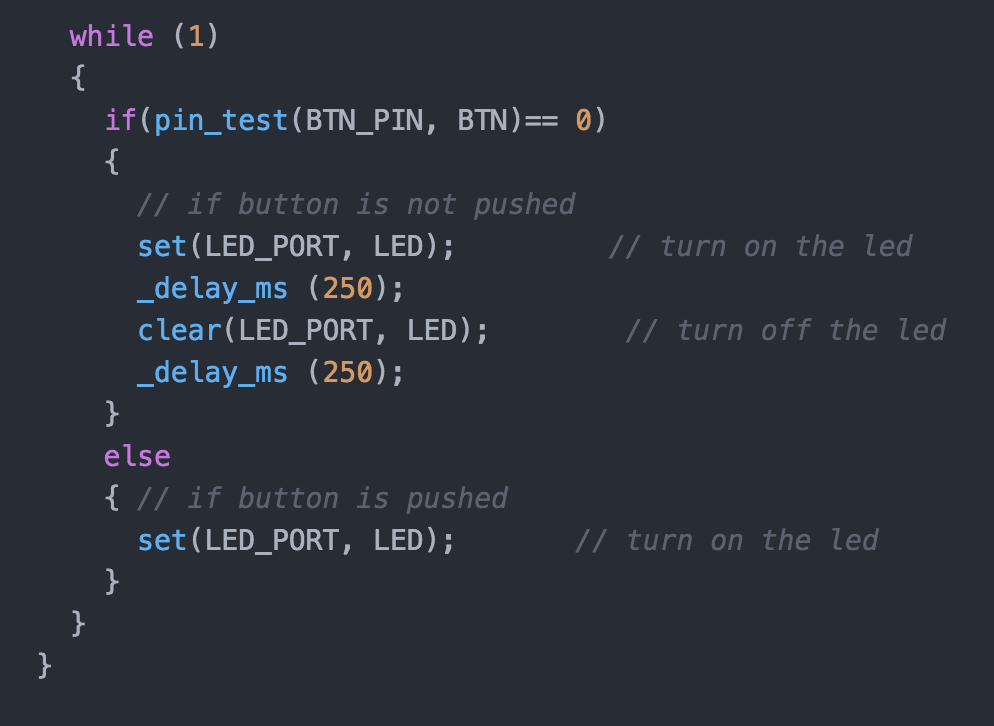Screen dimensions: 994x726
Task: Click the number 250 in first delay
Action: (x=347, y=288)
